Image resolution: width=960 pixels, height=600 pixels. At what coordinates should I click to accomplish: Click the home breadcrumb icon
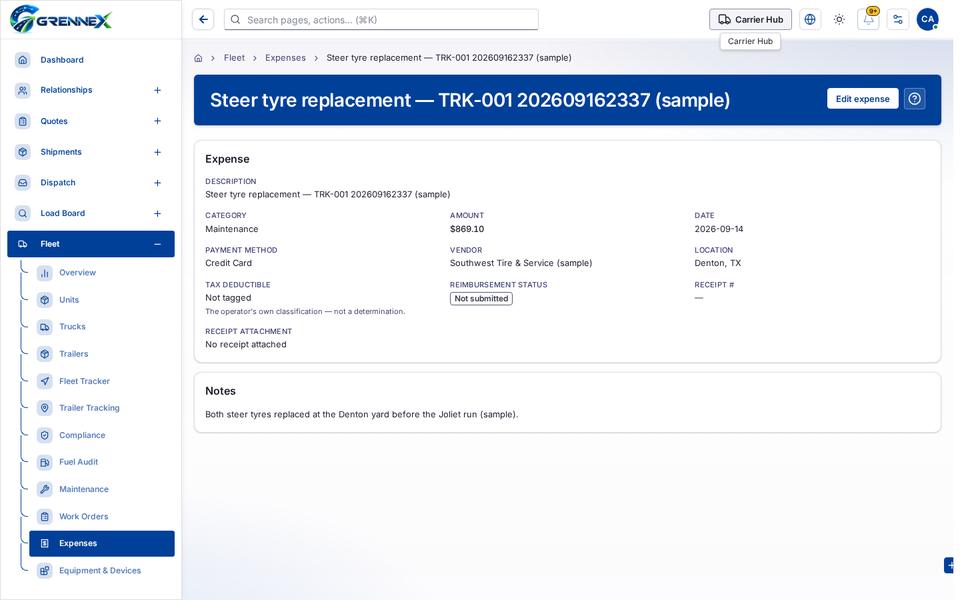tap(198, 58)
